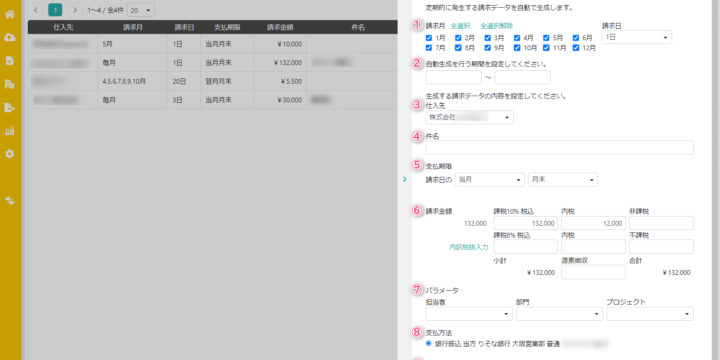Toggle the 5月 checkbox
The width and height of the screenshot is (720, 360).
546,38
